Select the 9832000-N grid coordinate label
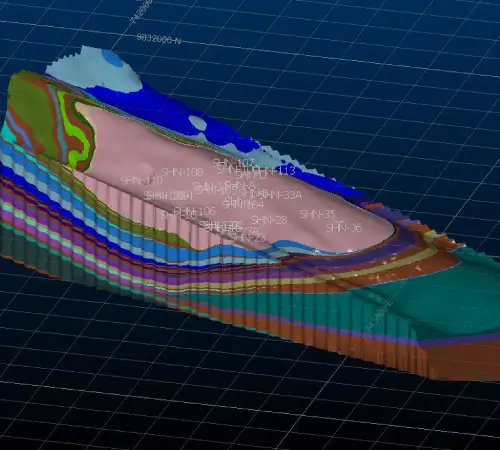Viewport: 500px width, 450px height. click(x=159, y=39)
